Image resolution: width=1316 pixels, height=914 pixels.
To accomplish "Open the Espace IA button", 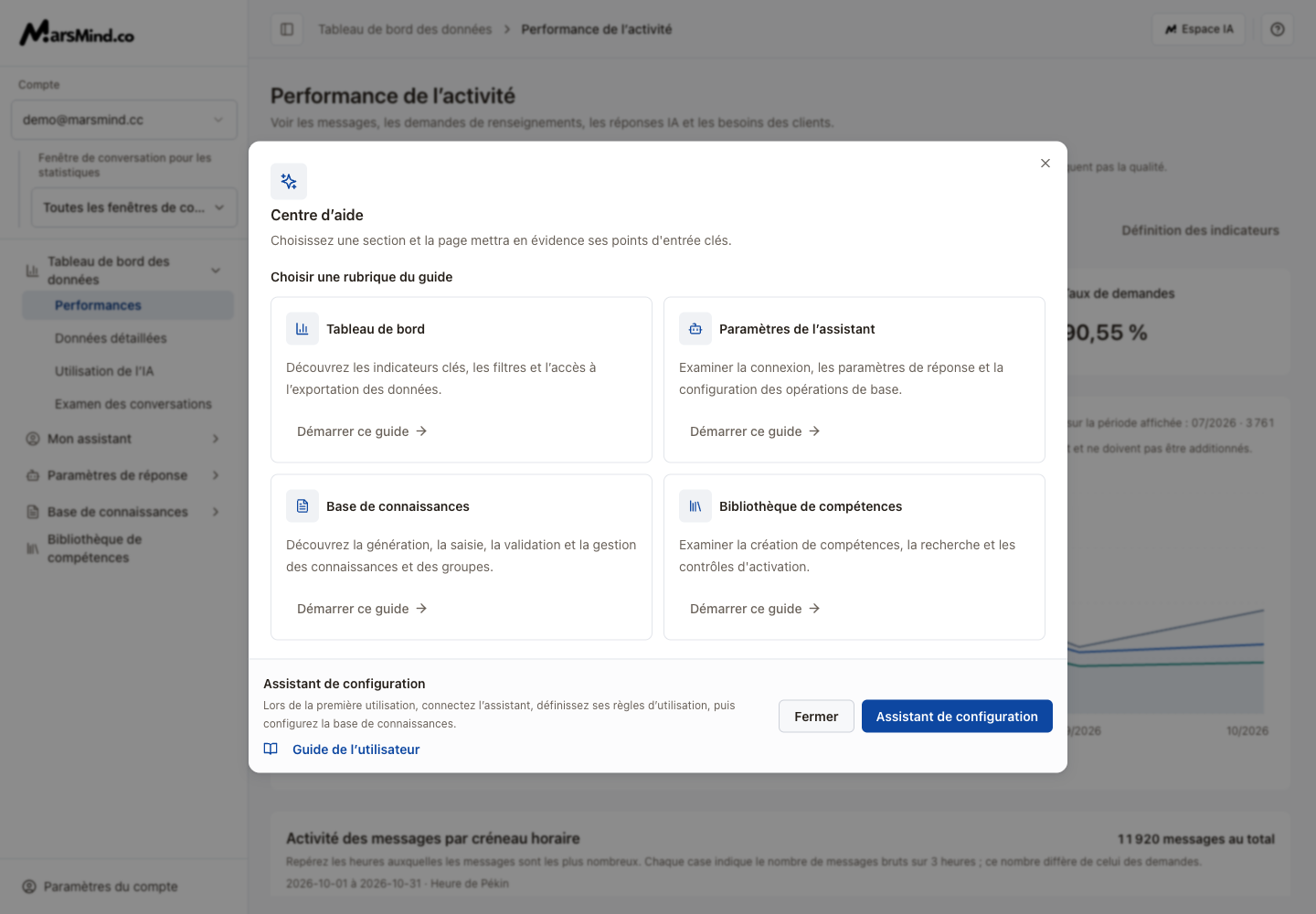I will tap(1199, 29).
